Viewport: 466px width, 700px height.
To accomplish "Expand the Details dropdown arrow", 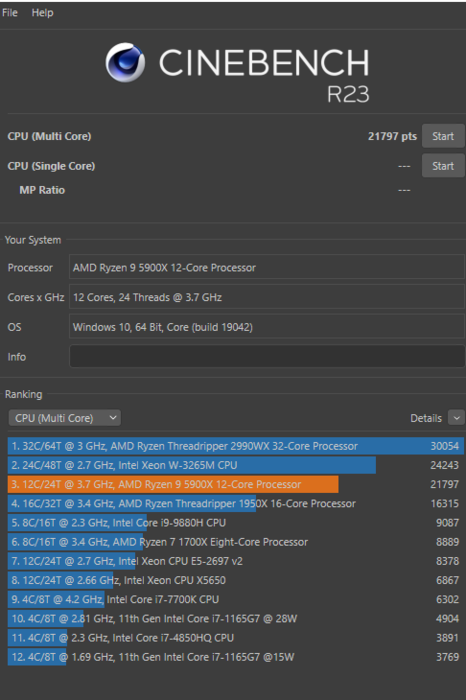I will pos(456,418).
